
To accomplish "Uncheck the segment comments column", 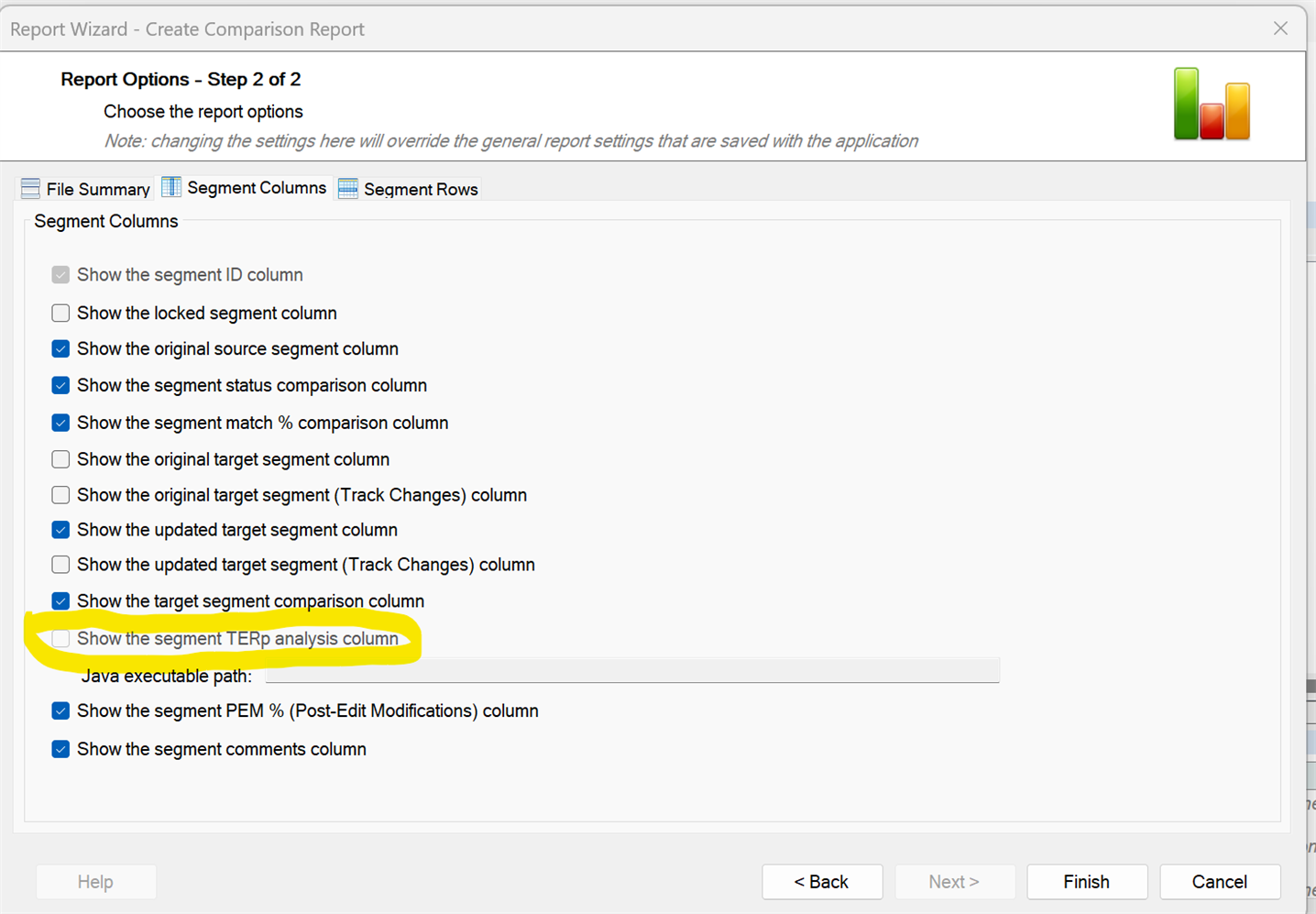I will pyautogui.click(x=60, y=749).
